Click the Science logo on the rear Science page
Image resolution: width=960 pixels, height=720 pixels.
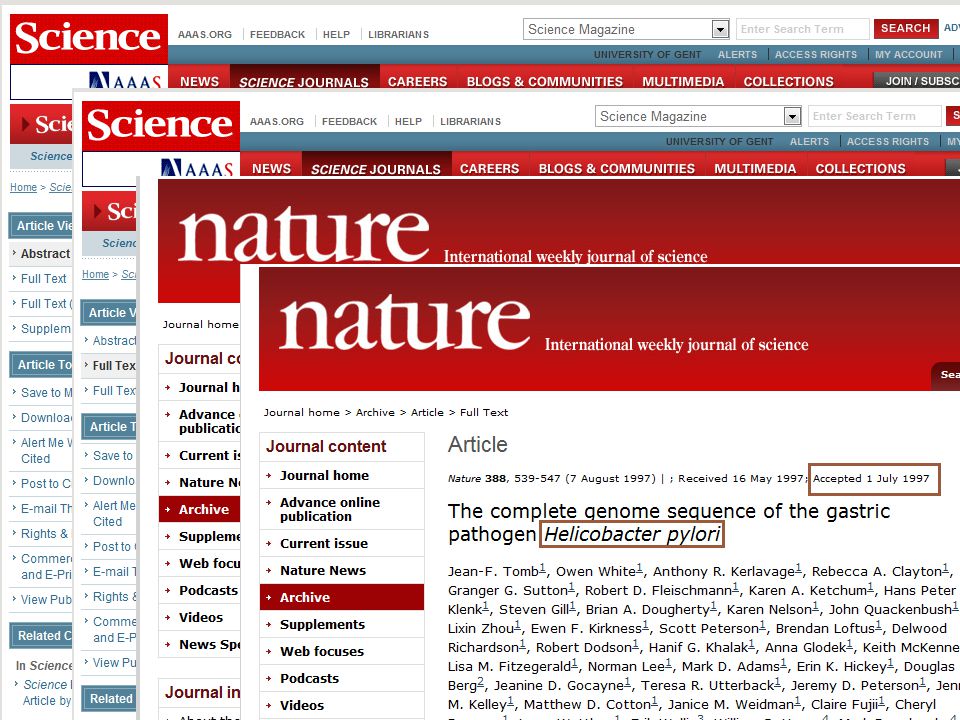[89, 39]
